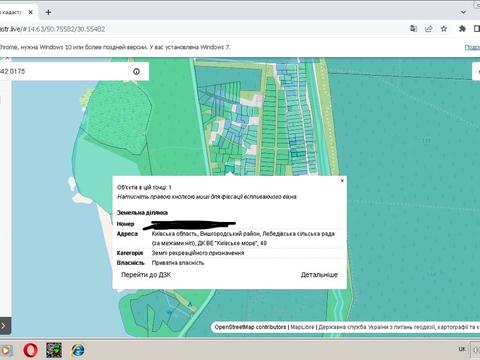Bookmark this page with the star
Image resolution: width=480 pixels, height=360 pixels.
[444, 29]
